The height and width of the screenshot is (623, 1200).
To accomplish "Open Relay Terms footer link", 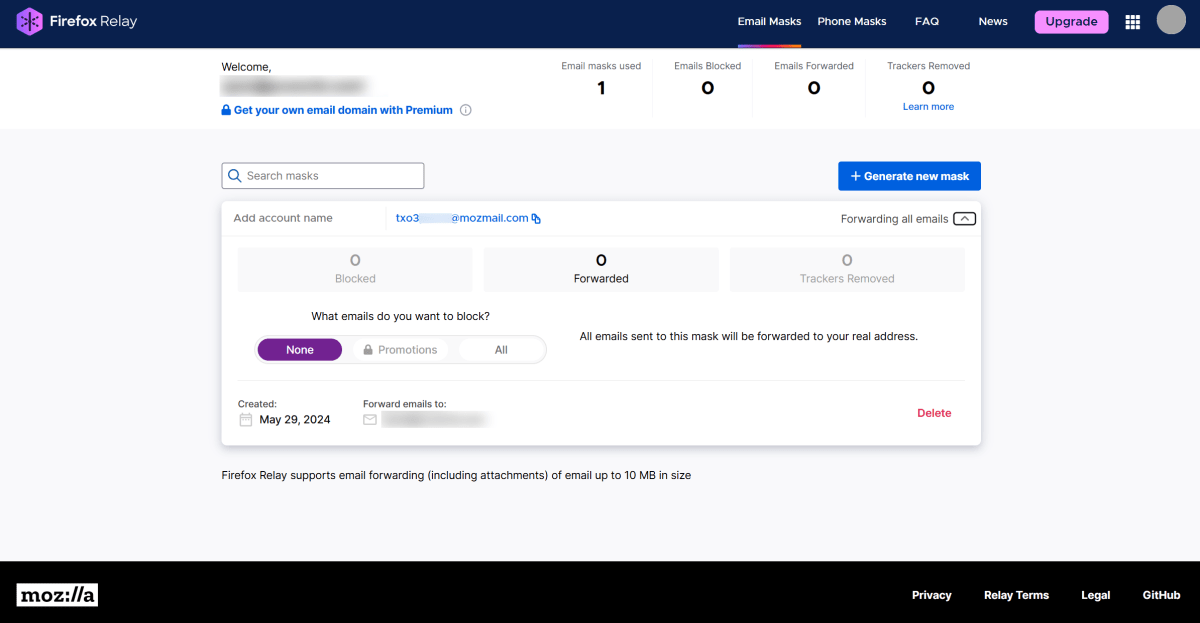I will click(1016, 595).
